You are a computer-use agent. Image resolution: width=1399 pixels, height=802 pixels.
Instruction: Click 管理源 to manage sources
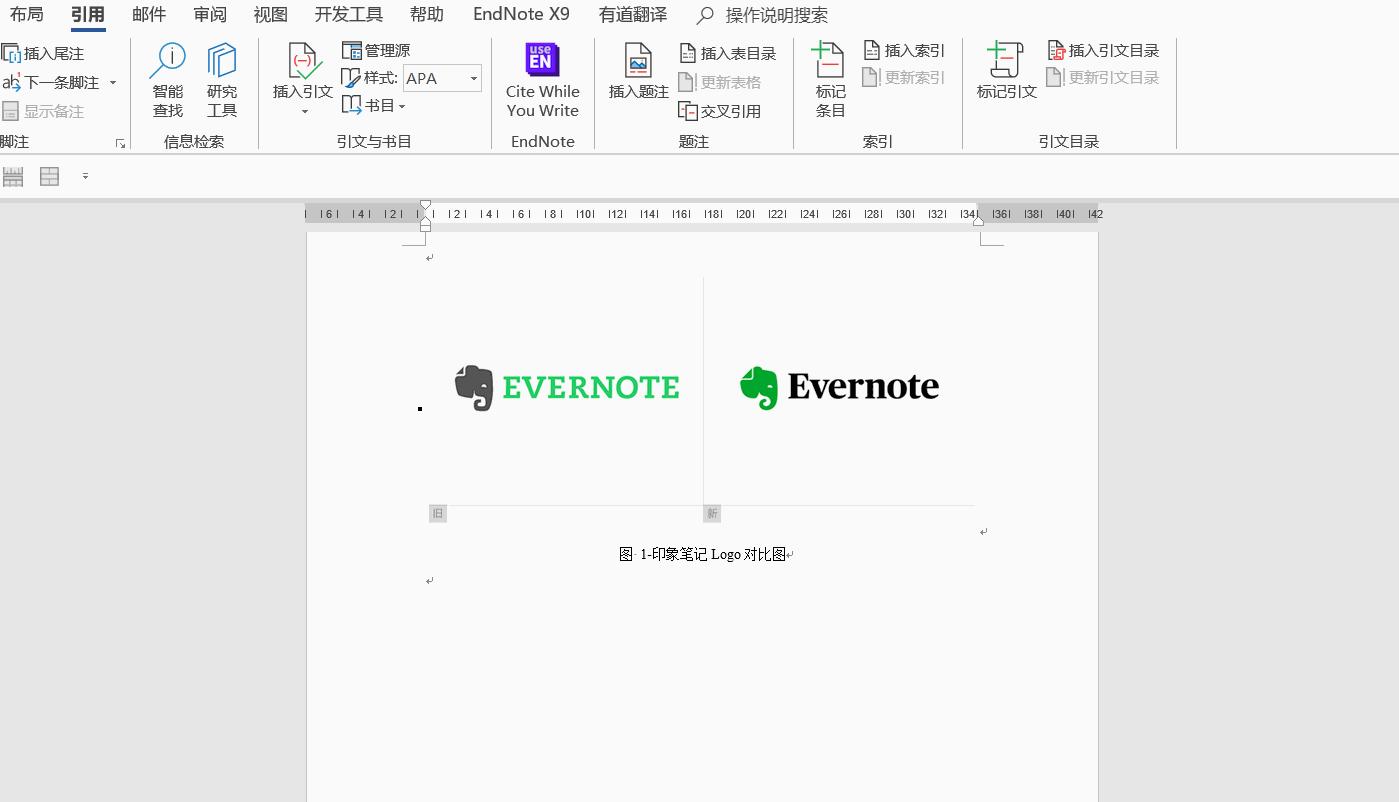(376, 50)
